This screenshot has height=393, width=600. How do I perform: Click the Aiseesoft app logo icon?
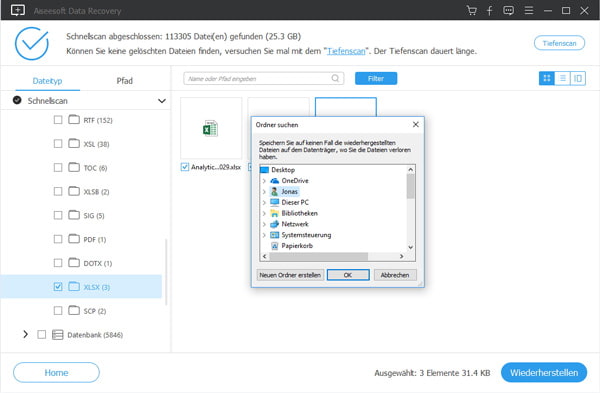[x=18, y=10]
